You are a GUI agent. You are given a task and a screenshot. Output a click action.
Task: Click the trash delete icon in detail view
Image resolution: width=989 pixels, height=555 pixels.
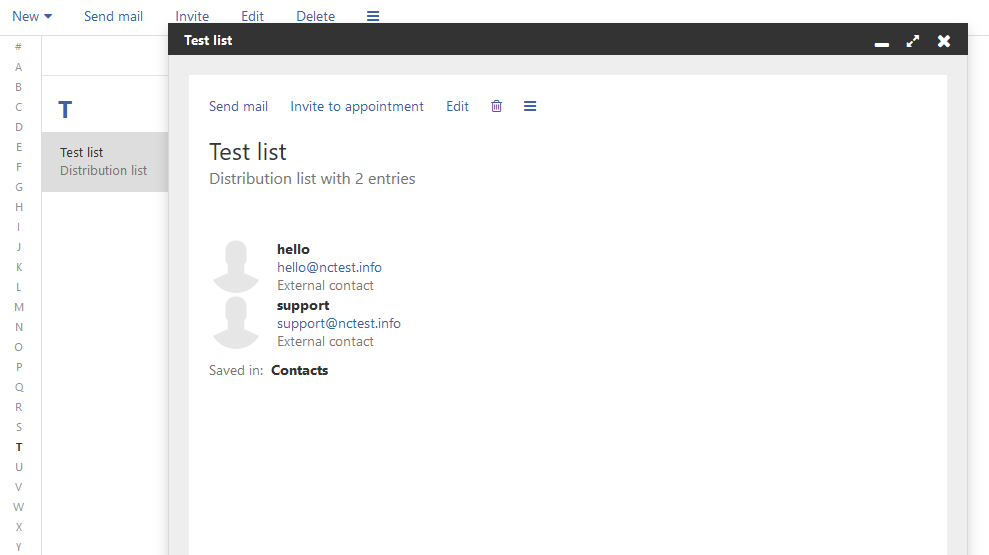click(x=496, y=106)
